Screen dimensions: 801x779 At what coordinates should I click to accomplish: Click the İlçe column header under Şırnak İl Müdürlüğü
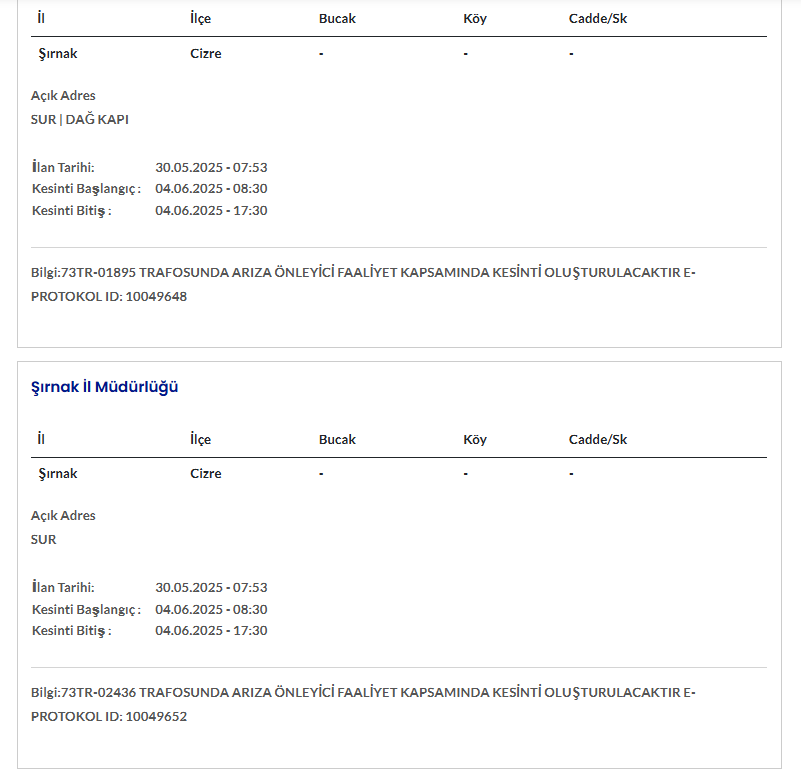(200, 440)
